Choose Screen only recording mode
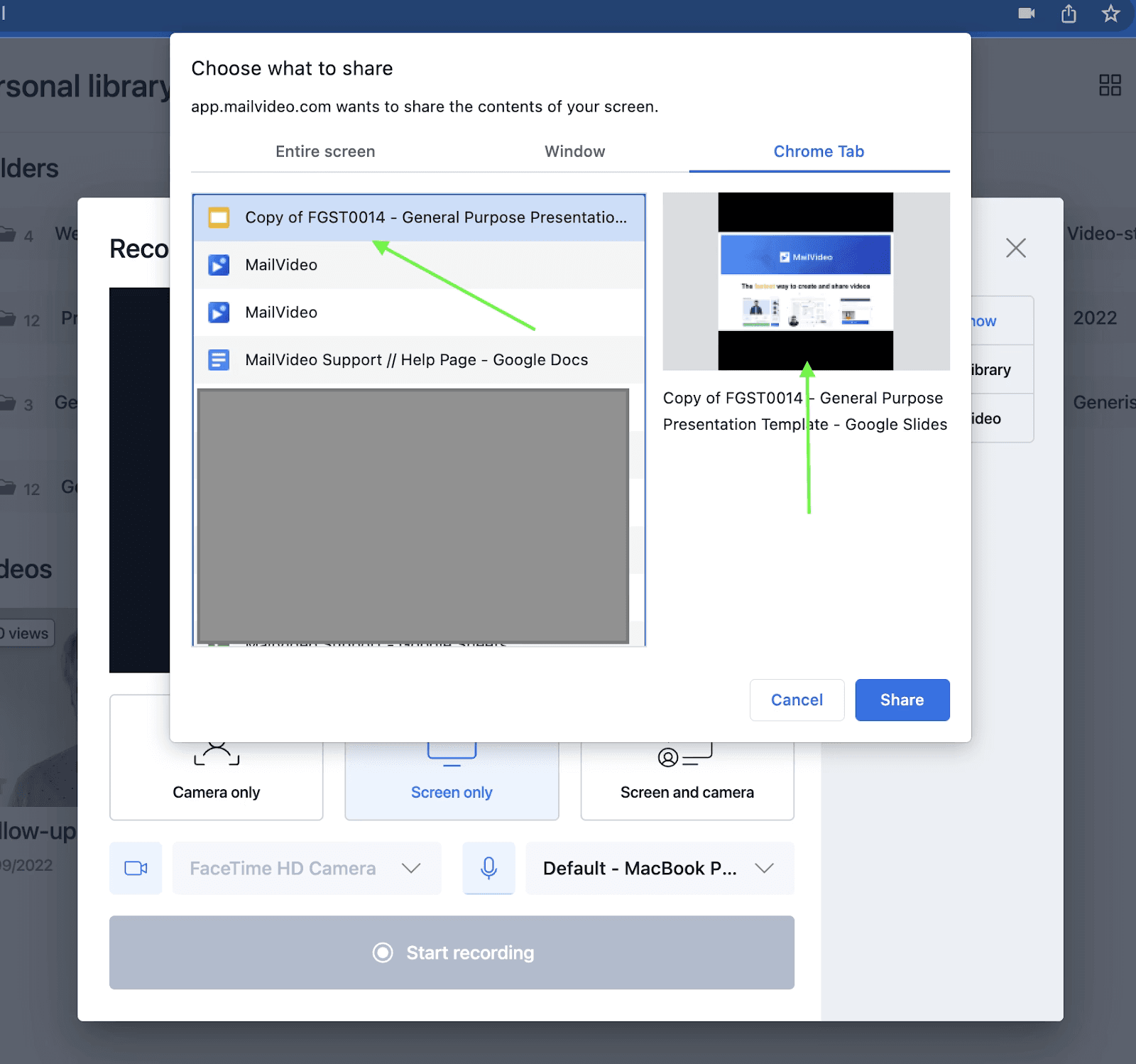The width and height of the screenshot is (1136, 1064). click(452, 780)
